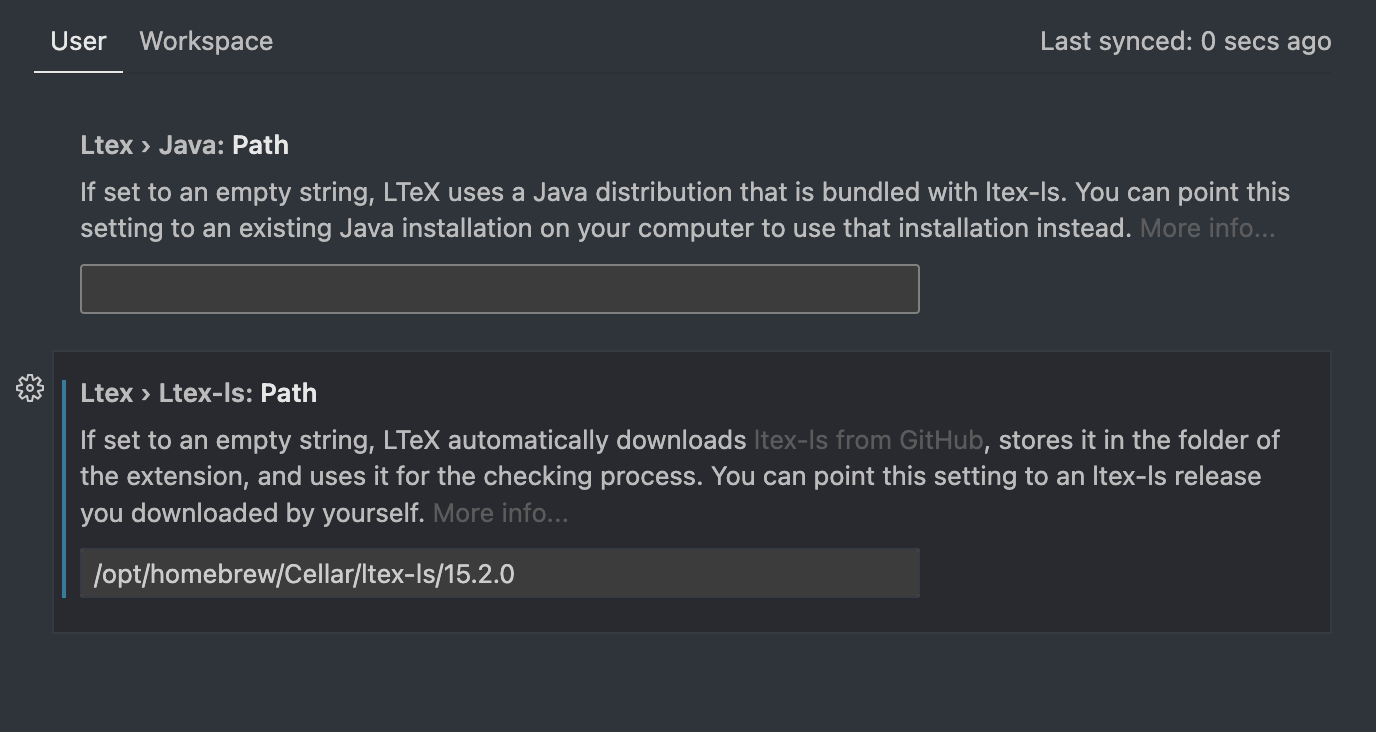Click the "Last synced: 0 secs ago" status
Screen dimensions: 1376x732
[1186, 41]
